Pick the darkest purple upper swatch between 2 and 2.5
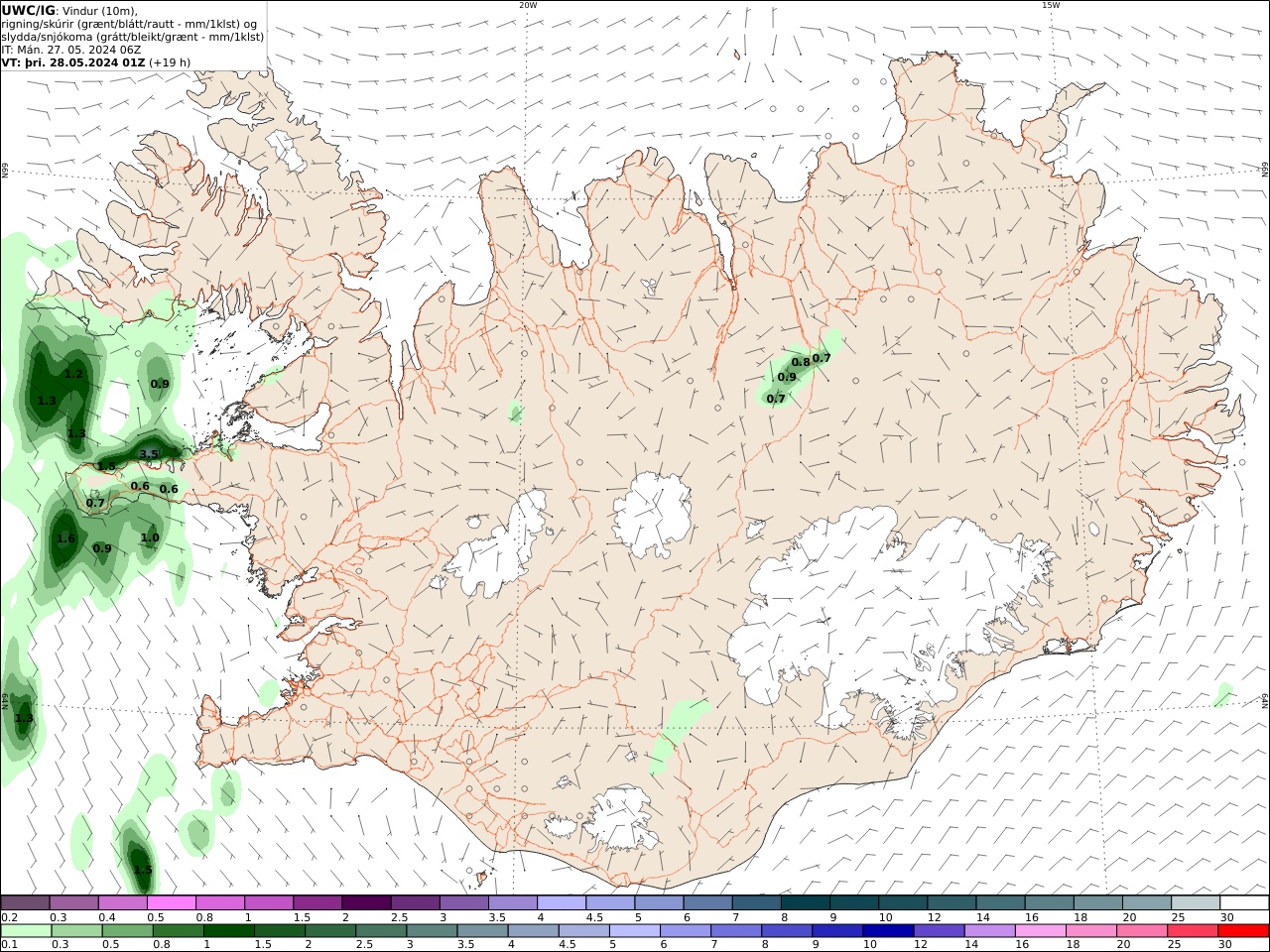Viewport: 1270px width, 952px height. 366,902
